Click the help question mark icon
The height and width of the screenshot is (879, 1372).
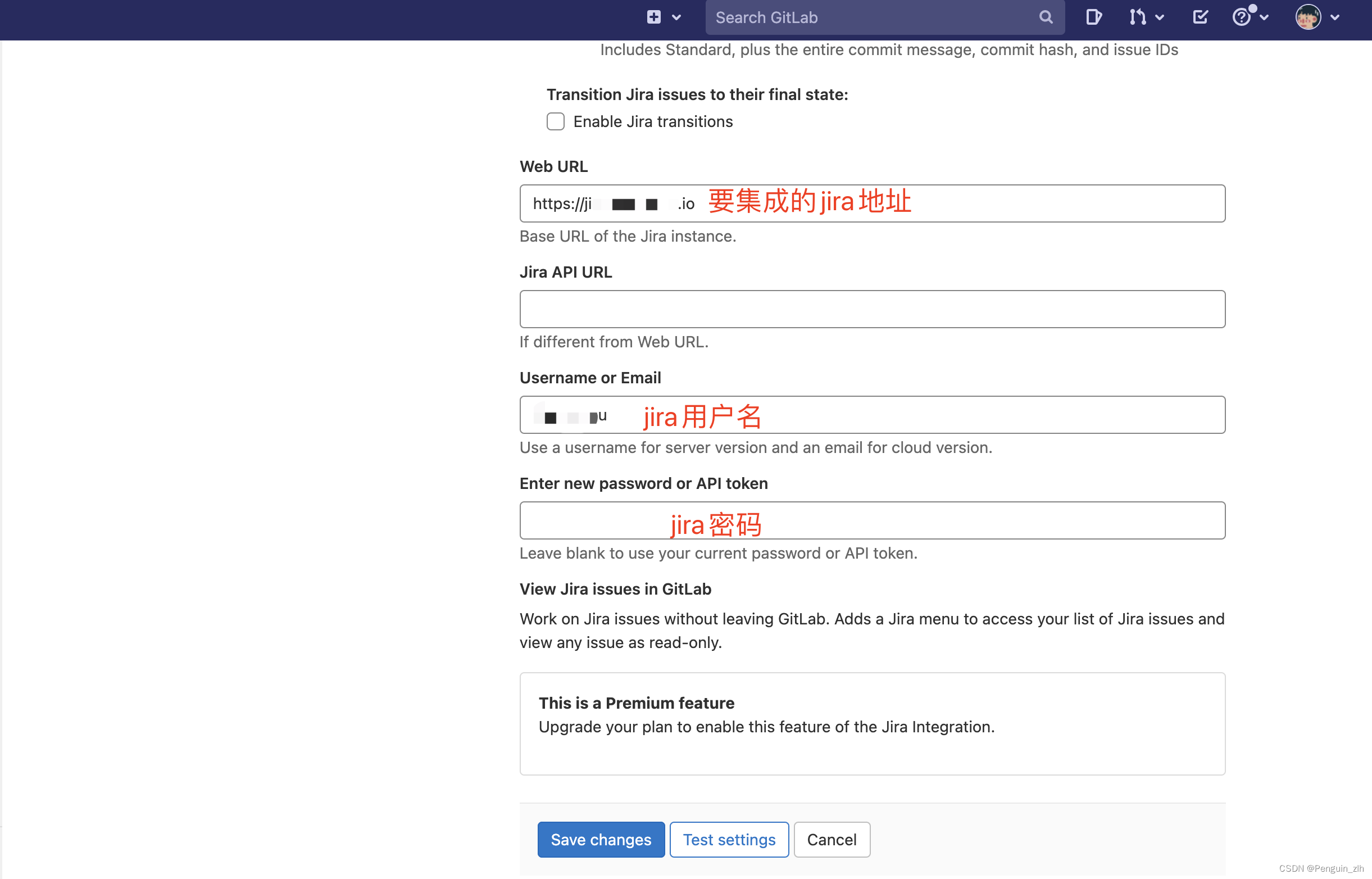coord(1241,17)
